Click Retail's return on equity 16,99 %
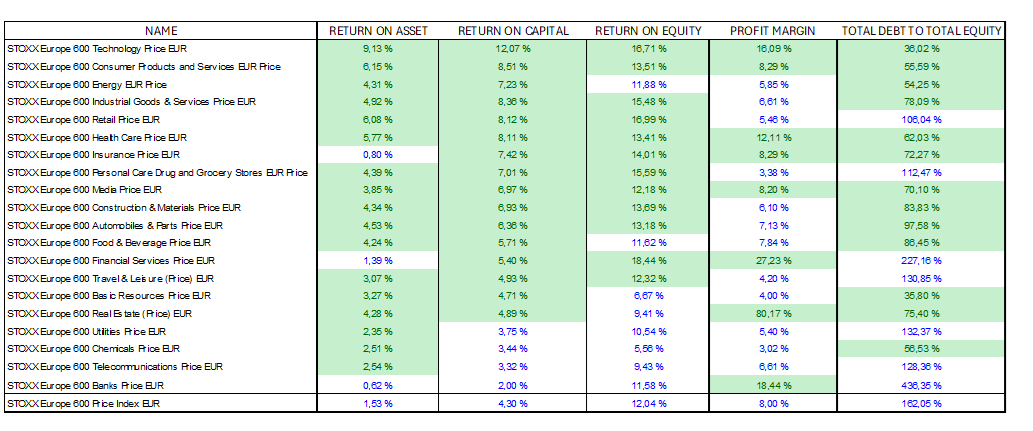Screen dimensions: 1033x431 click(x=649, y=119)
